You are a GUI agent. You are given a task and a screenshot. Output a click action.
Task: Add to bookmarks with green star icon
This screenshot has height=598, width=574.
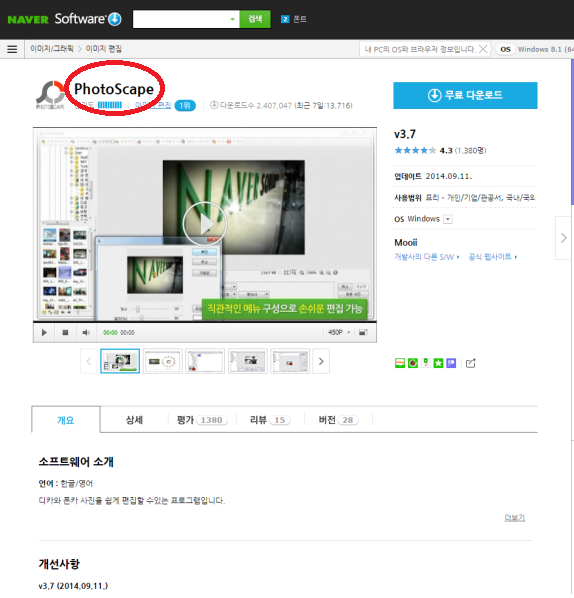tap(438, 363)
